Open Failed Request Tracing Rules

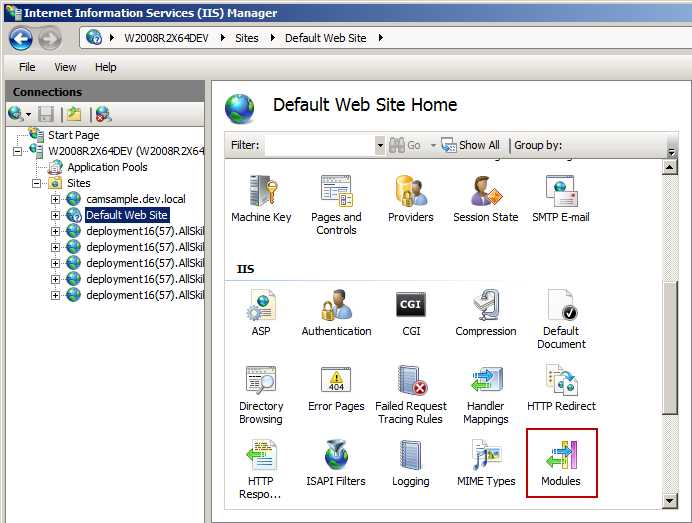(x=411, y=395)
